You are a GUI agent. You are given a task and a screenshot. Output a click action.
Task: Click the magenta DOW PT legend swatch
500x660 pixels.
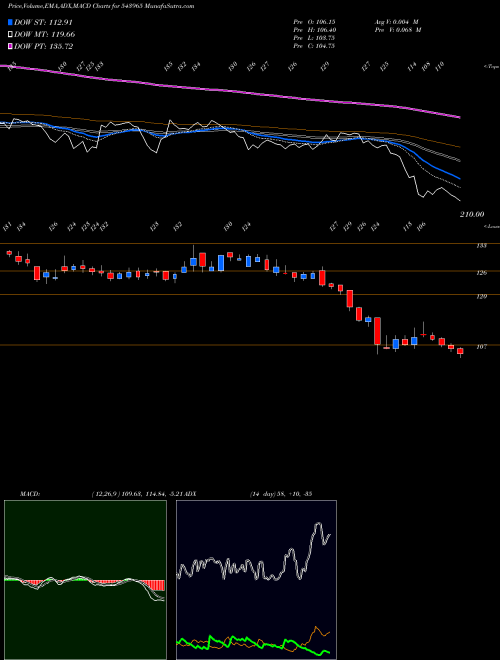[x=11, y=46]
